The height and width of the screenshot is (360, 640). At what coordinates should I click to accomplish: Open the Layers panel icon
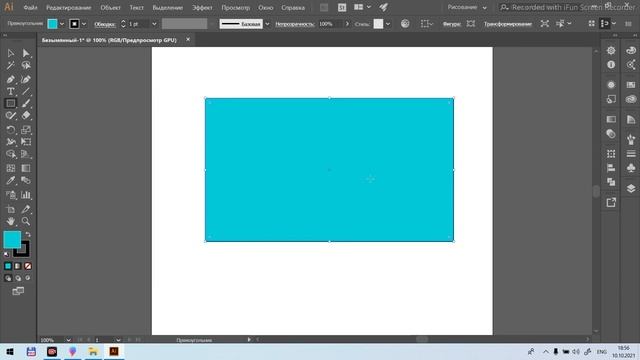pos(631,188)
